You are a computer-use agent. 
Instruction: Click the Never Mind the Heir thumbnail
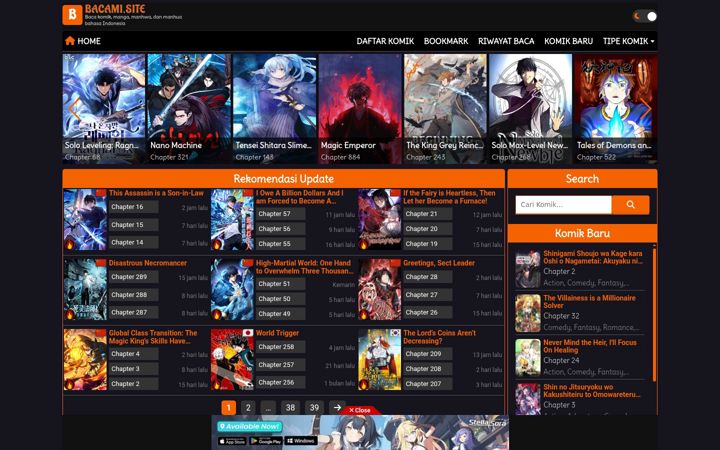coord(528,358)
